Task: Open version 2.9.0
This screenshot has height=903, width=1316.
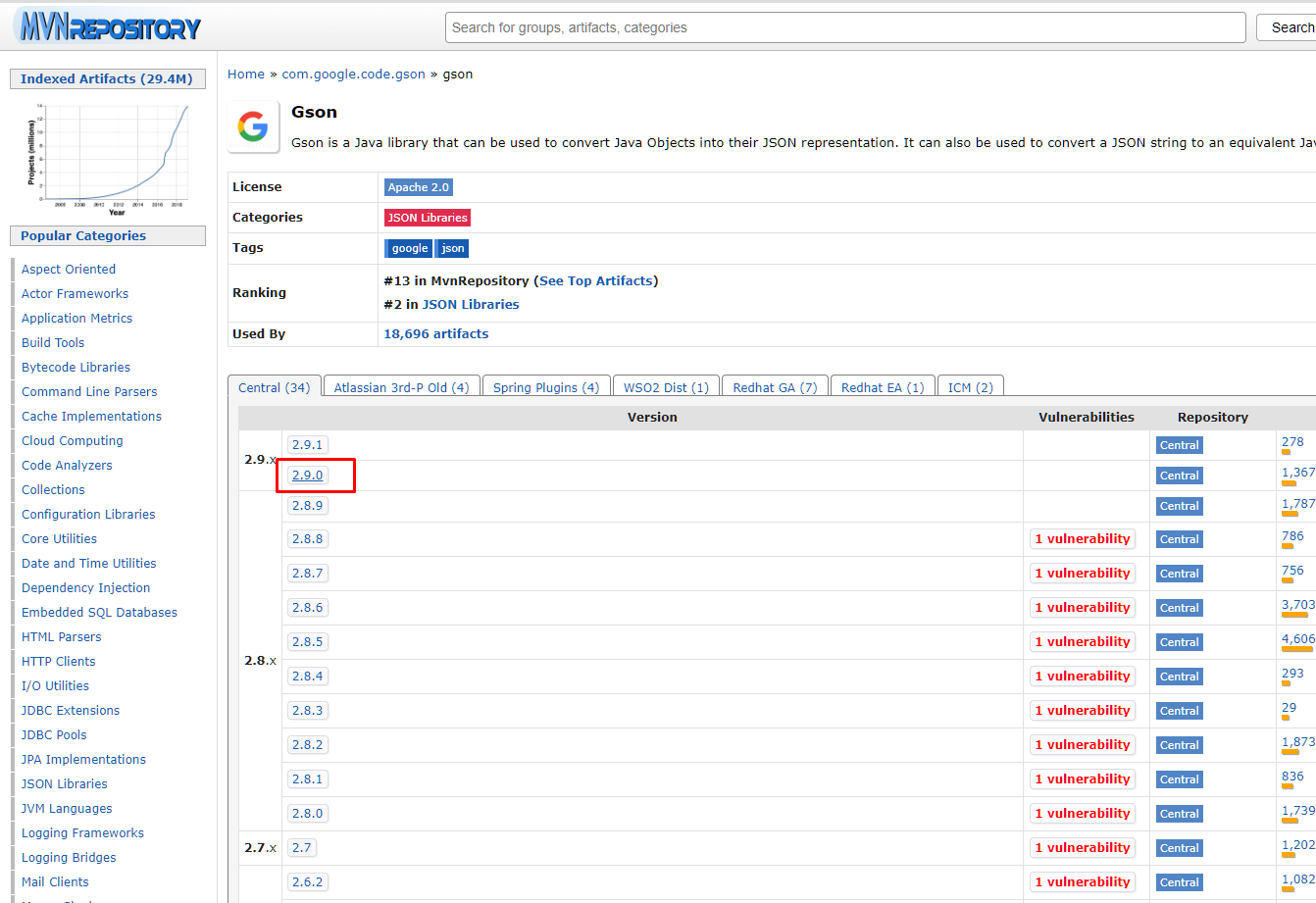Action: (x=307, y=476)
